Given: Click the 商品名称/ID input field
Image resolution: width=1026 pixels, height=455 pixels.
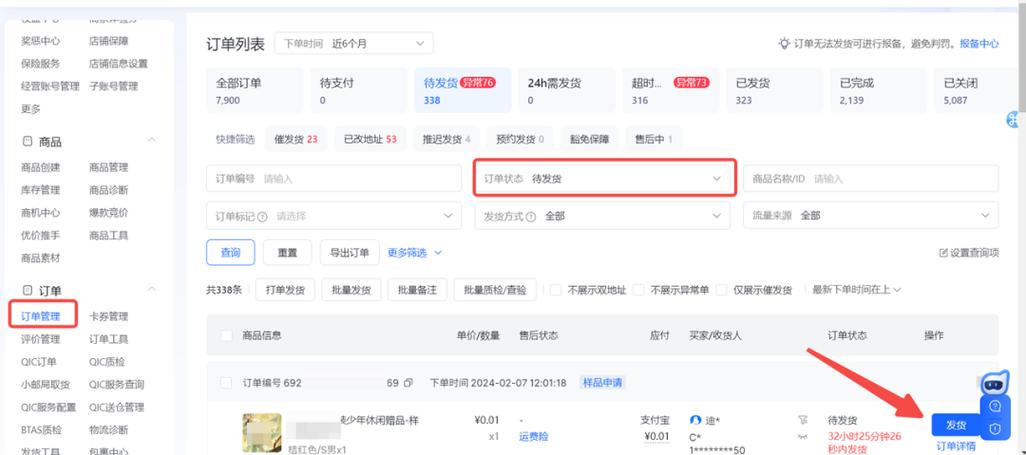Looking at the screenshot, I should [871, 178].
